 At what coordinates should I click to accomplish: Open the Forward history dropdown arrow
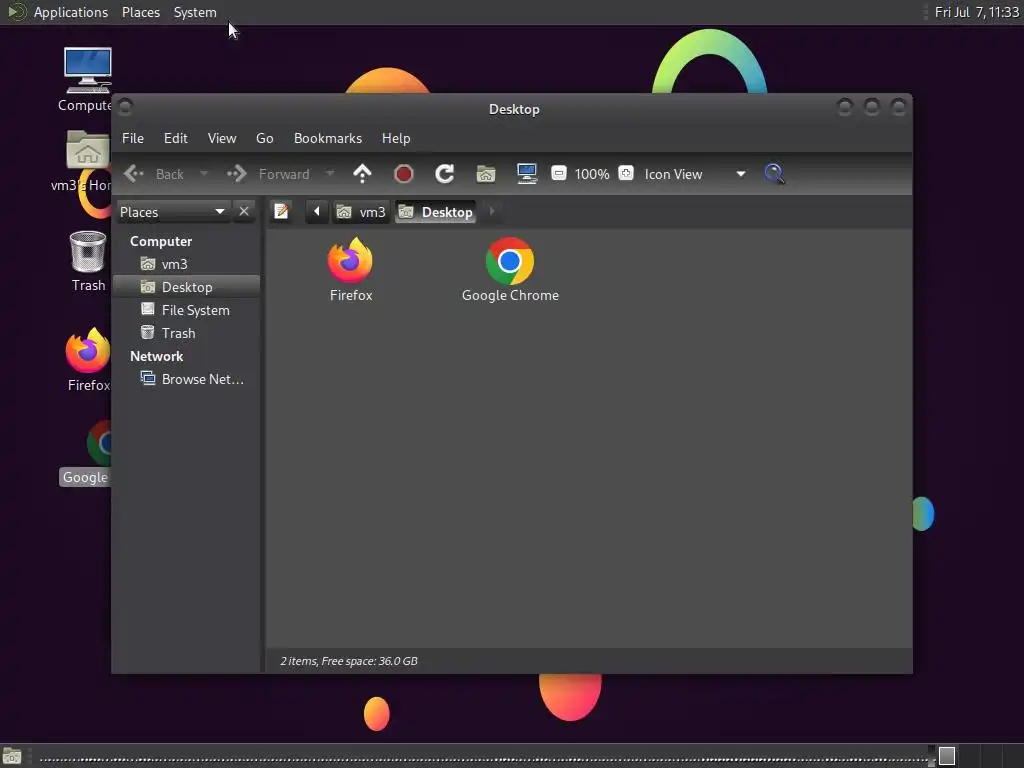(x=330, y=174)
